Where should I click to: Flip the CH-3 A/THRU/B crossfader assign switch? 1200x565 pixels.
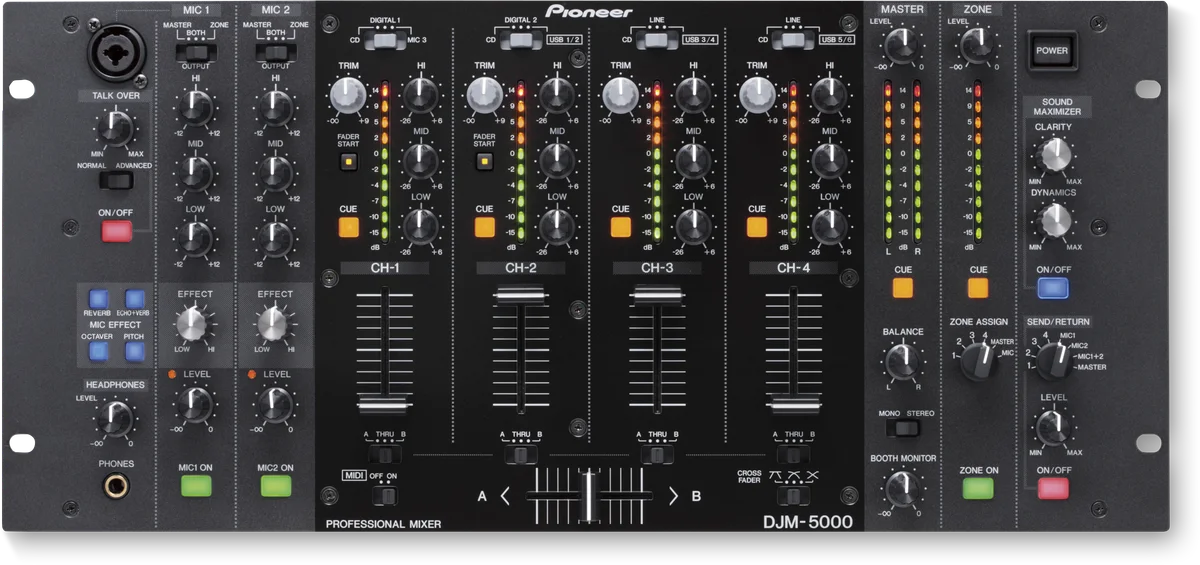coord(655,455)
